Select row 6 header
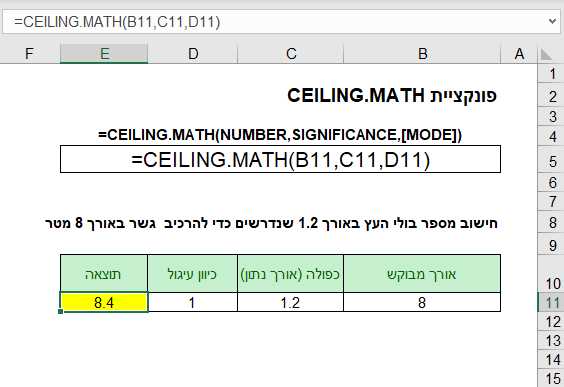 tap(552, 182)
